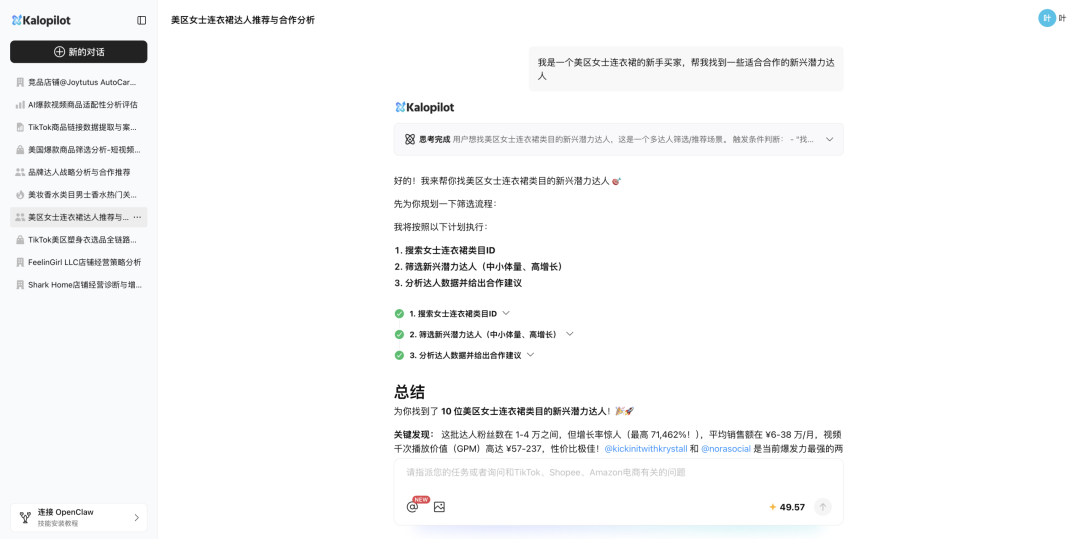Click the conversation title 美区女士连衣裙达人推荐与合作分析
Image resolution: width=1080 pixels, height=539 pixels.
pyautogui.click(x=242, y=21)
